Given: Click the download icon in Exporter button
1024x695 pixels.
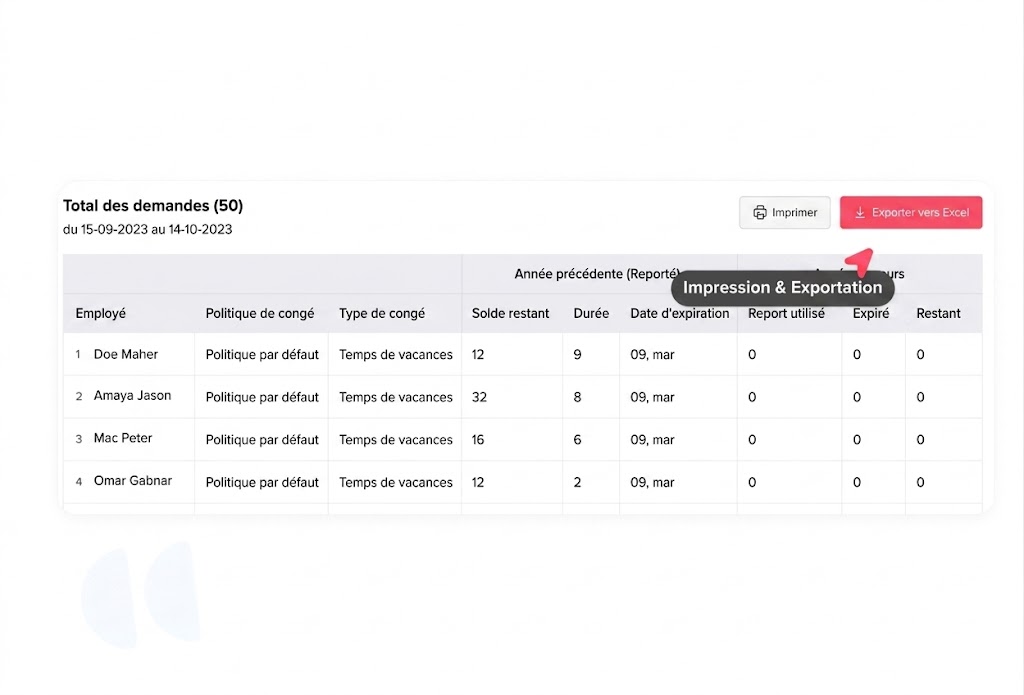Looking at the screenshot, I should (860, 212).
